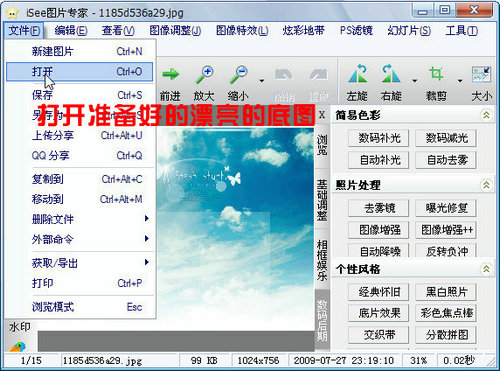
Task: Collapse the 简易色彩 panel section
Action: pos(486,115)
